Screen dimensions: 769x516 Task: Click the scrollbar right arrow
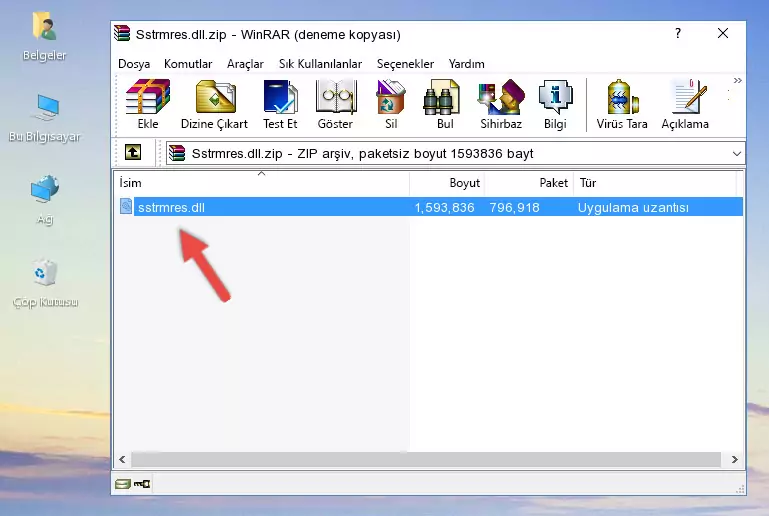click(x=734, y=460)
